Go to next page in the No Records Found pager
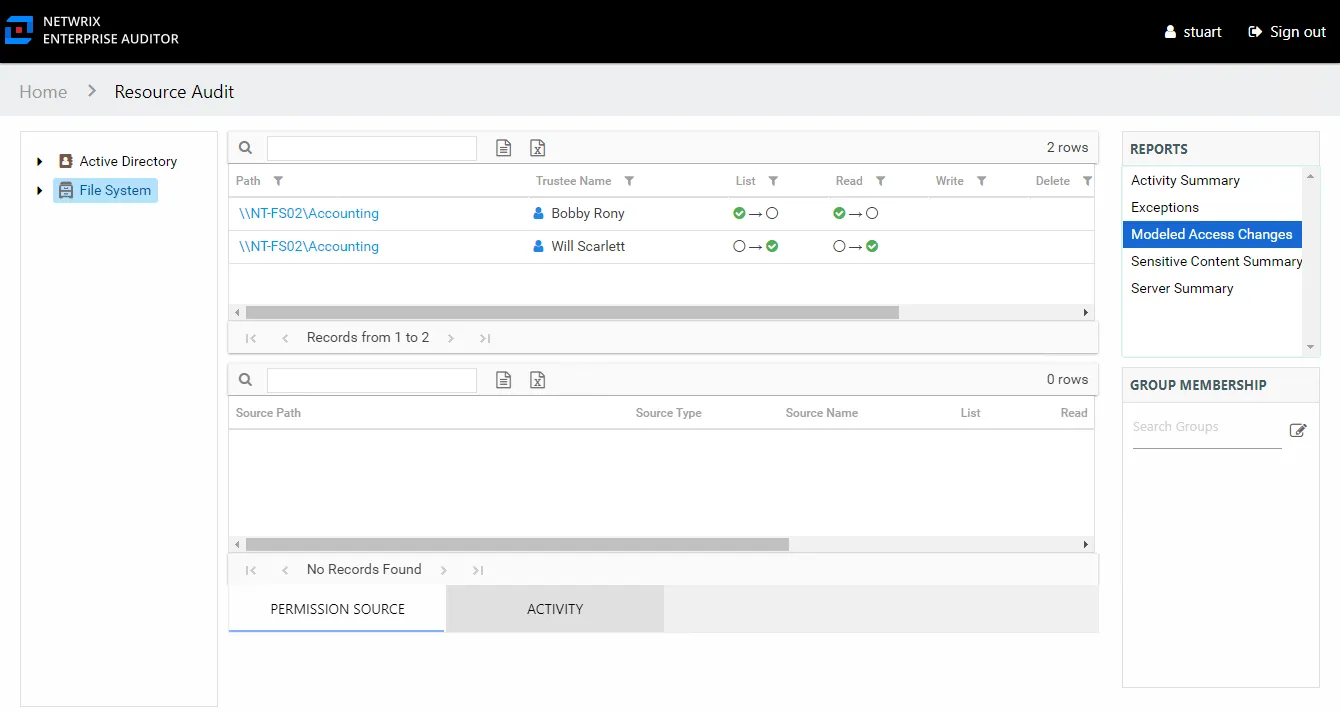Viewport: 1340px width, 712px height. click(444, 570)
